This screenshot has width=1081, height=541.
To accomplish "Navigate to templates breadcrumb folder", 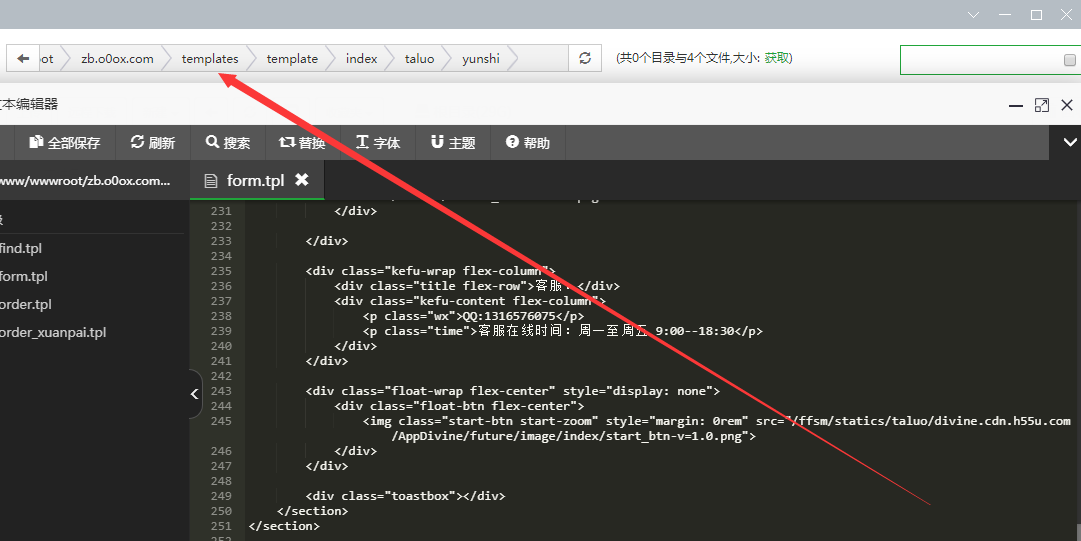I will tap(210, 59).
